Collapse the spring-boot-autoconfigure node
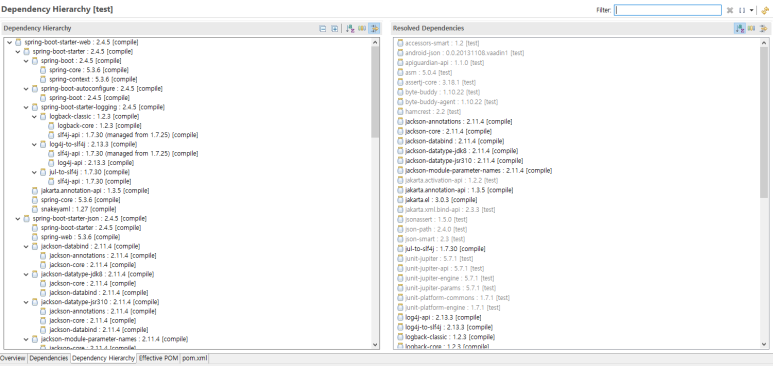The width and height of the screenshot is (773, 366). (27, 89)
